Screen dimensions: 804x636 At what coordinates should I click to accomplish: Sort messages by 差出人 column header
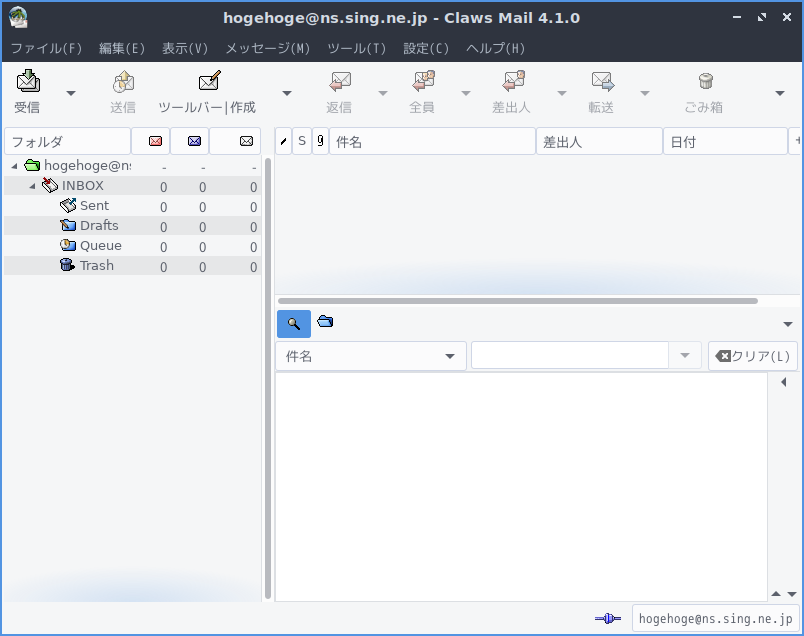pos(599,141)
